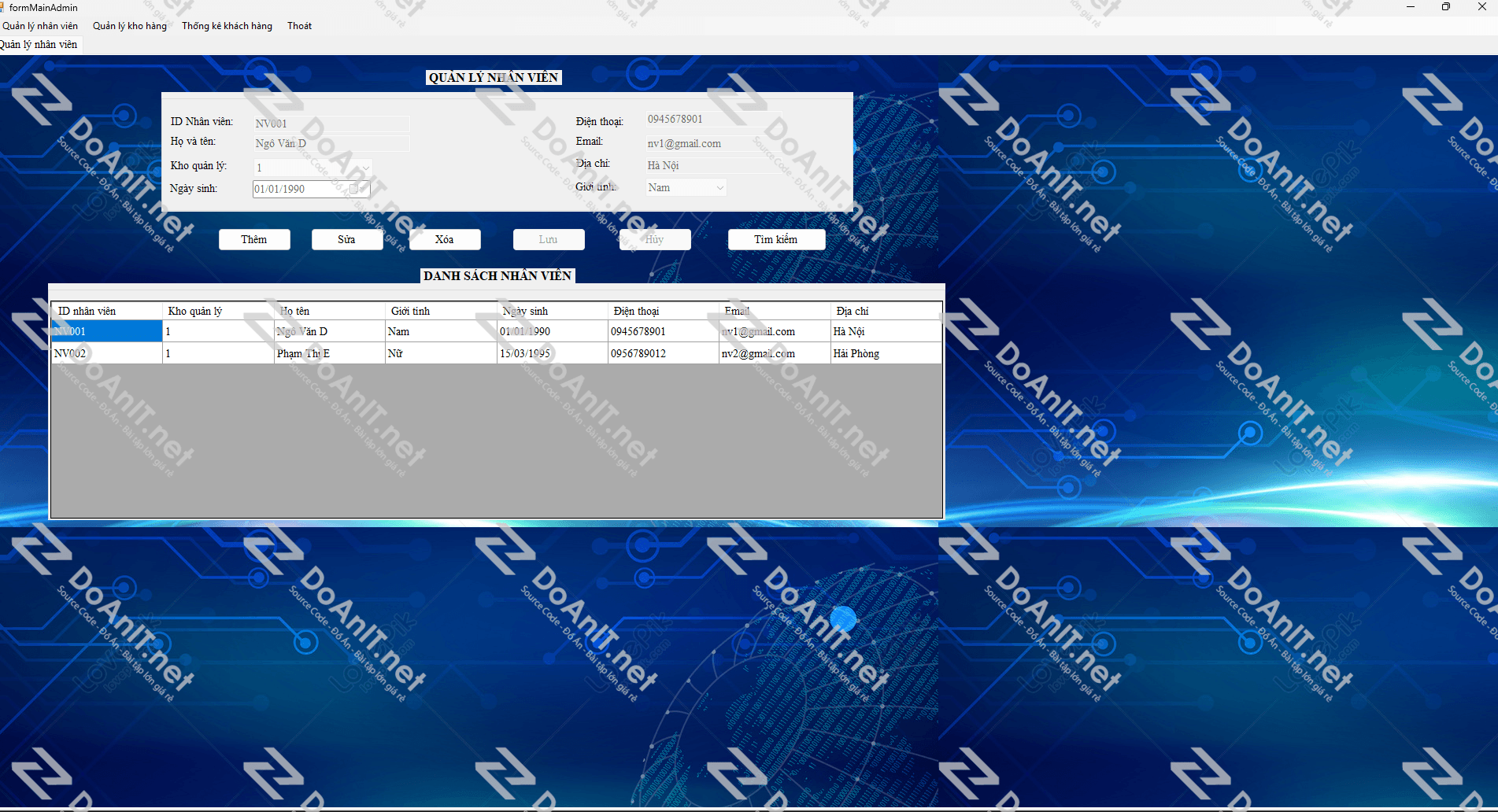1498x812 pixels.
Task: Click the Ngày sinh date field
Action: [x=311, y=189]
